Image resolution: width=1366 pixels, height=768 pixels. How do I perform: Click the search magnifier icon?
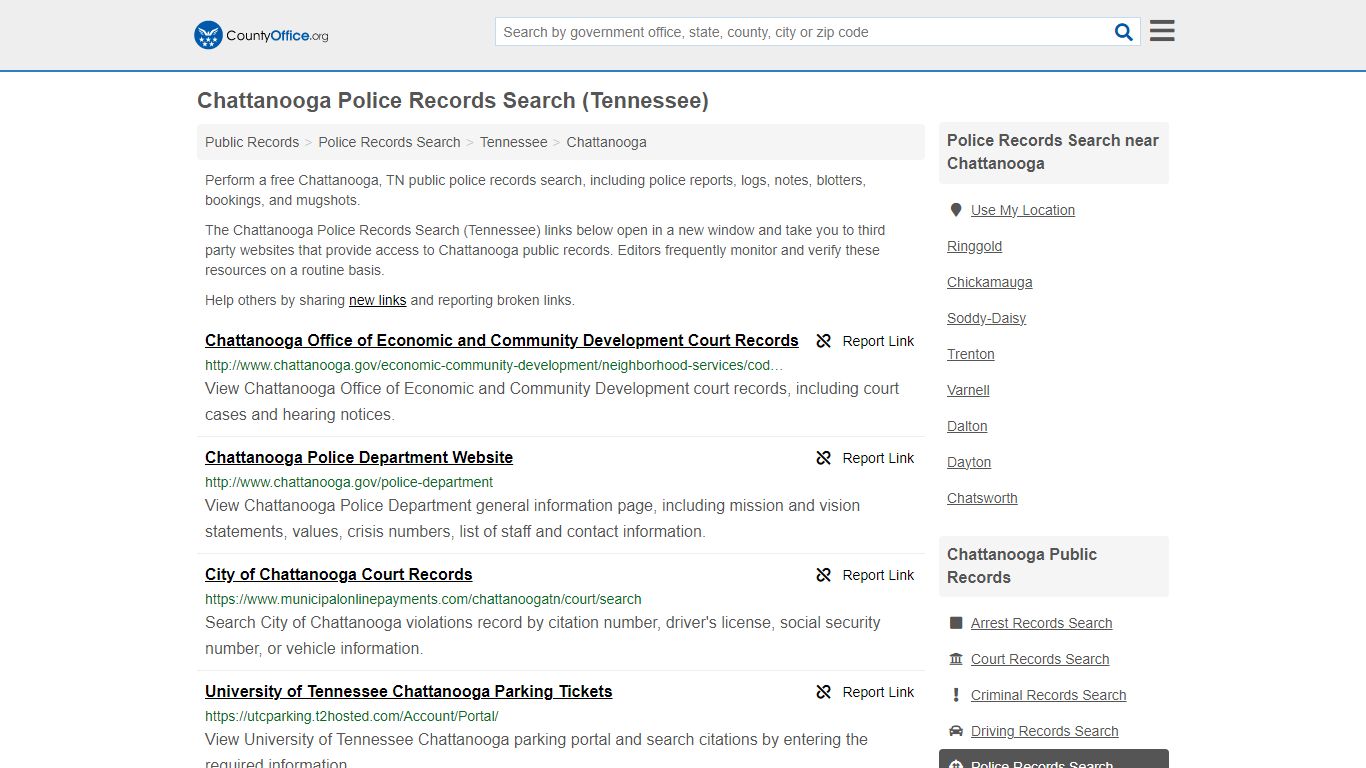[1124, 32]
